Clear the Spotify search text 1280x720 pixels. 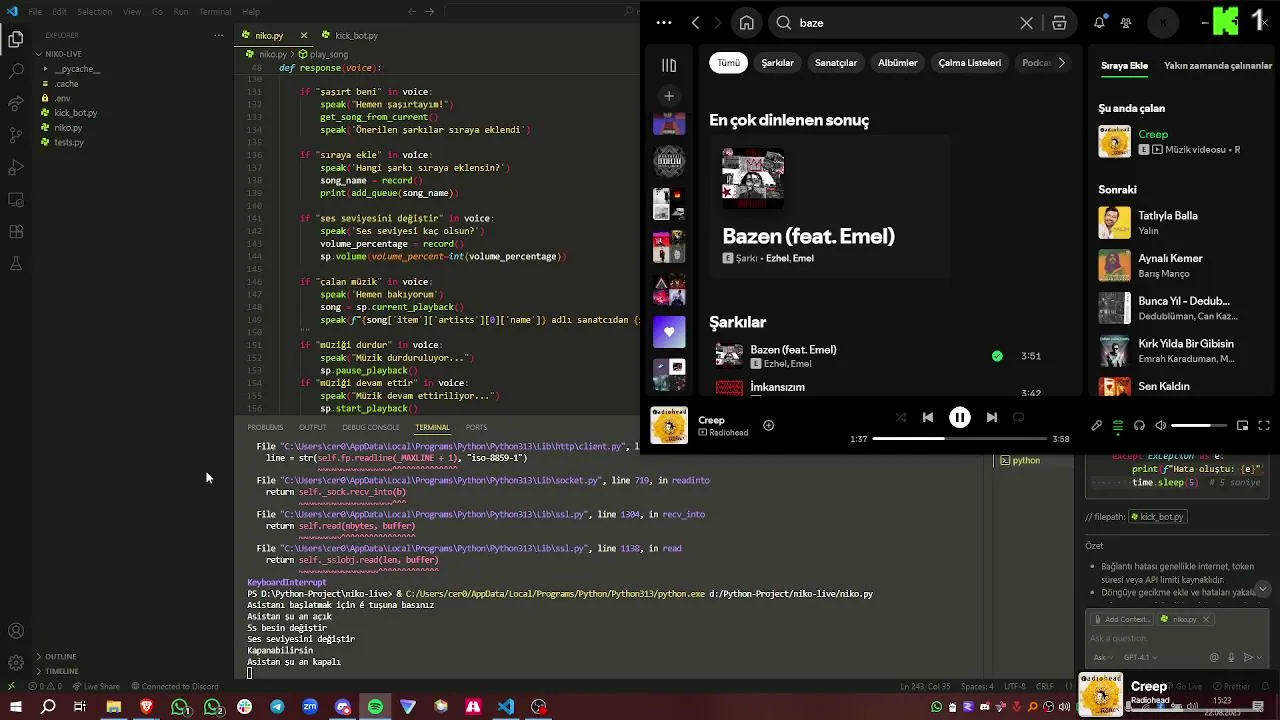click(1026, 23)
